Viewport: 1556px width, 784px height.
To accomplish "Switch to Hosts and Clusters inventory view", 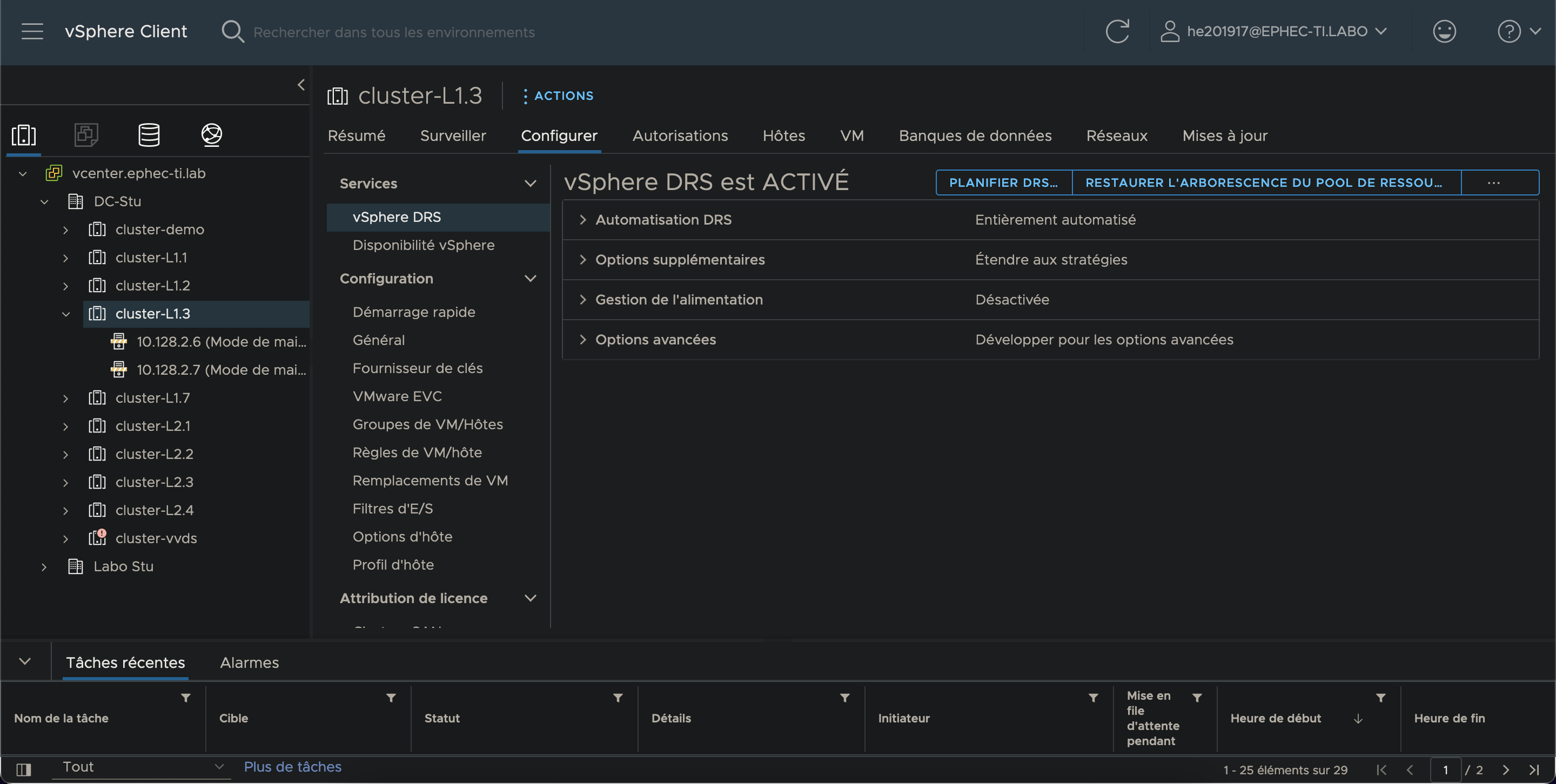I will (24, 134).
